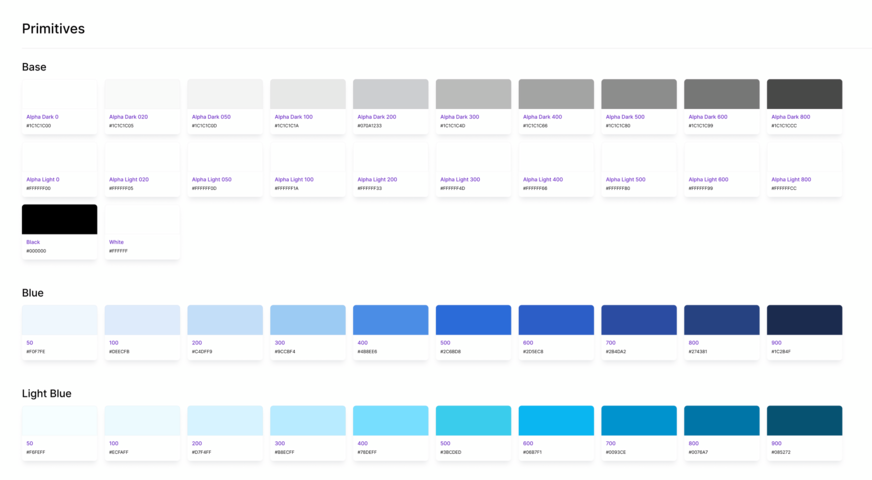Select the Base section heading
872x480 pixels.
click(34, 67)
